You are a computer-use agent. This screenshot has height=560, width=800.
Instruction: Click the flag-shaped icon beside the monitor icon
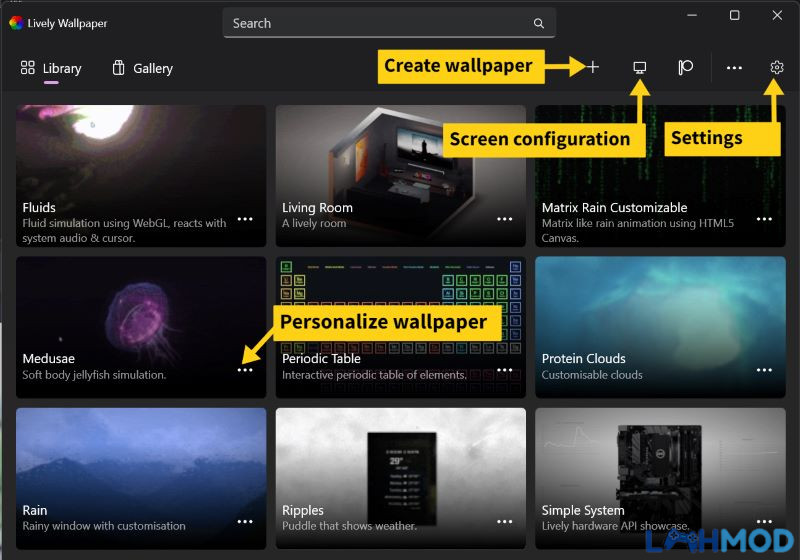685,67
